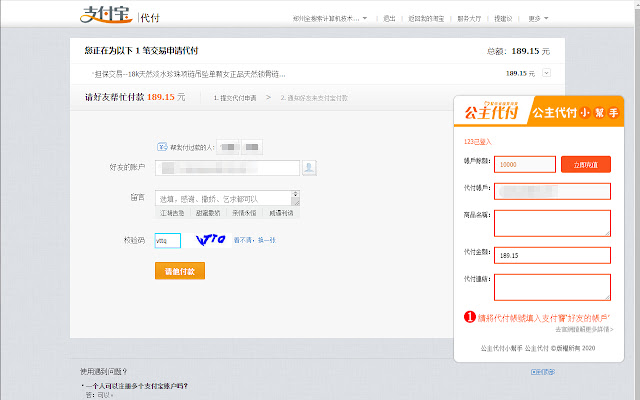Focus the 商品名称 product name textarea

point(552,223)
